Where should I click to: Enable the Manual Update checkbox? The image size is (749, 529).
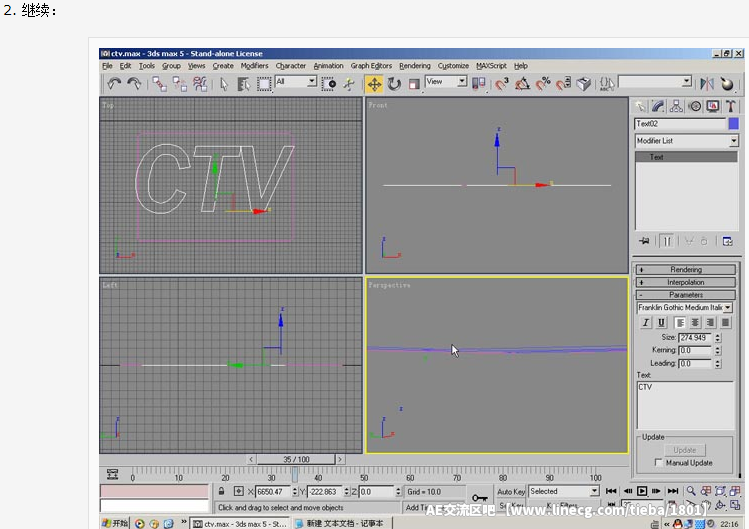[658, 463]
